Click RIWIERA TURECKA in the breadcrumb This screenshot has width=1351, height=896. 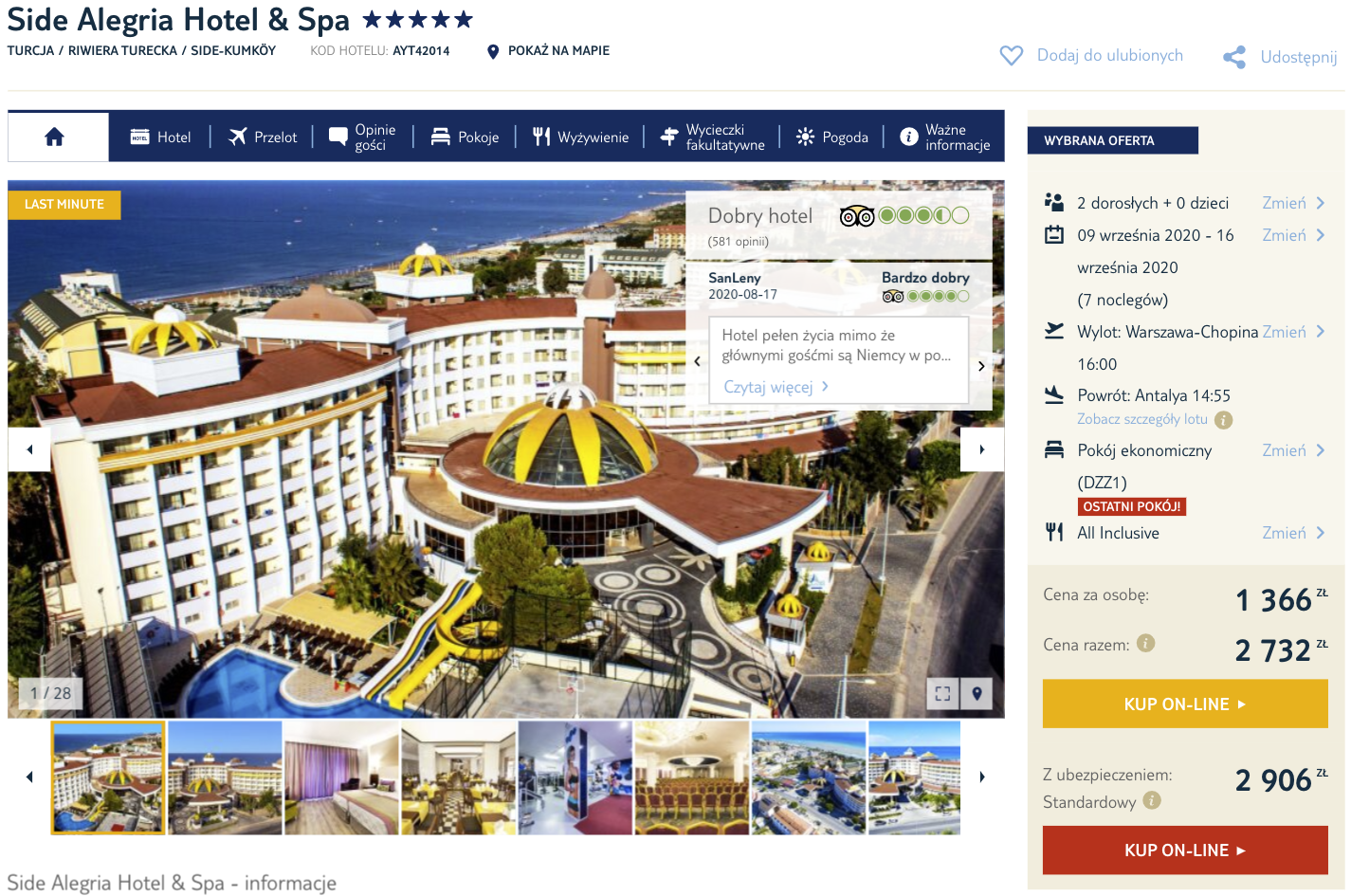coord(122,51)
